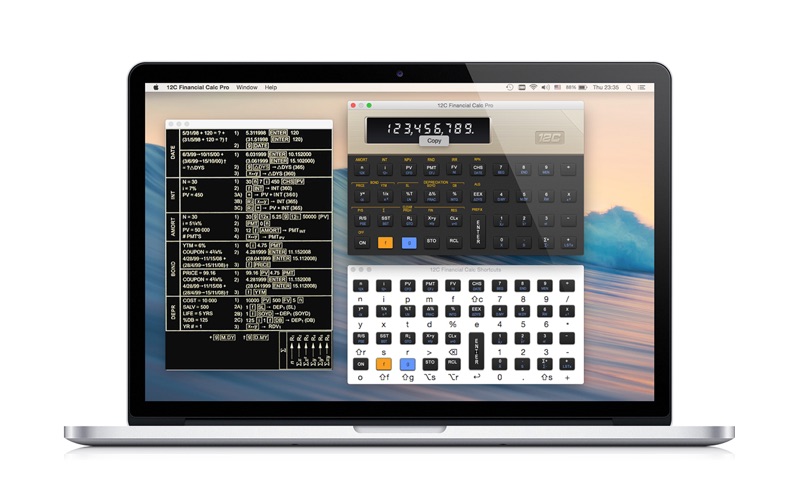Click the FV key in calculator window
The height and width of the screenshot is (500, 800).
pos(454,169)
